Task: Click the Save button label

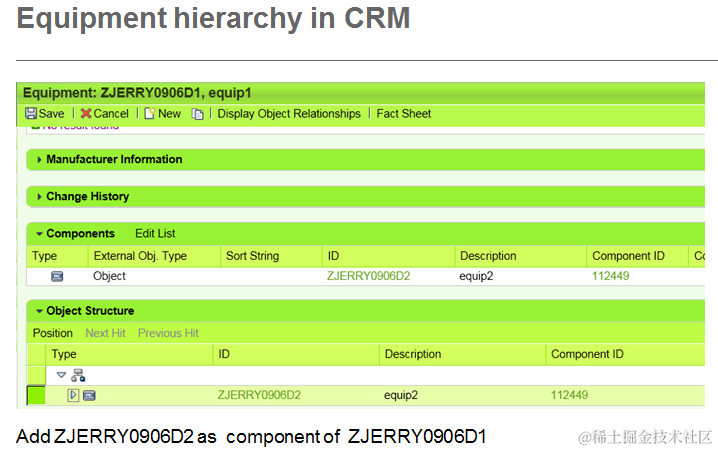Action: pyautogui.click(x=51, y=114)
